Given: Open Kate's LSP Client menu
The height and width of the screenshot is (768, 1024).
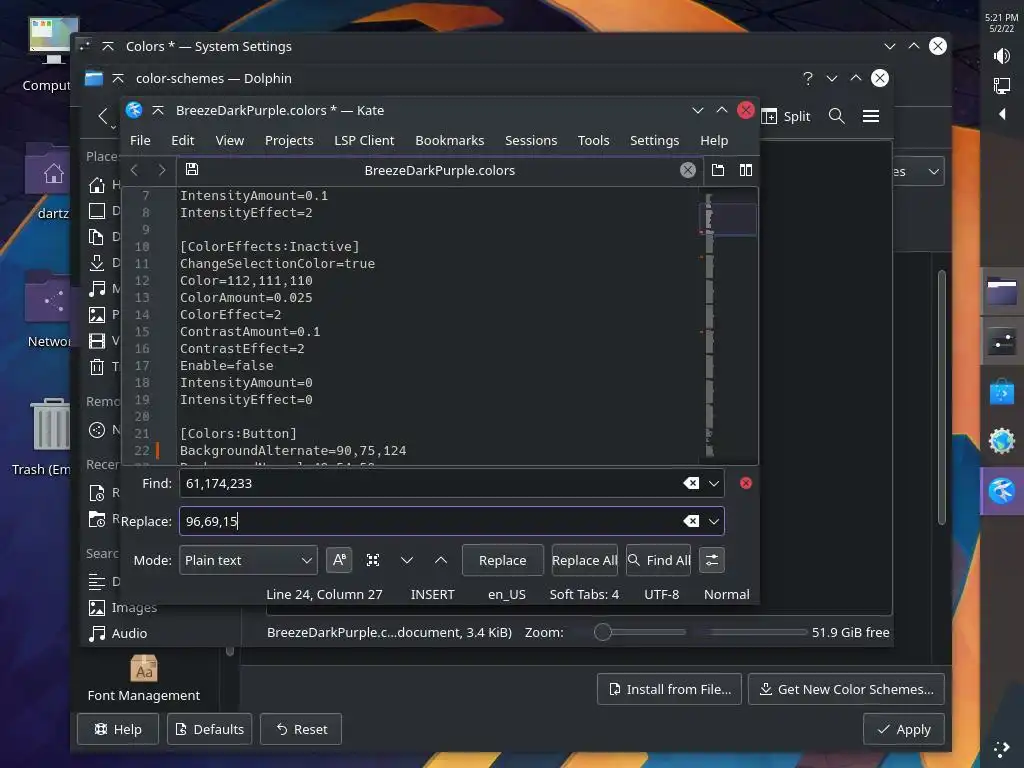Looking at the screenshot, I should [364, 140].
